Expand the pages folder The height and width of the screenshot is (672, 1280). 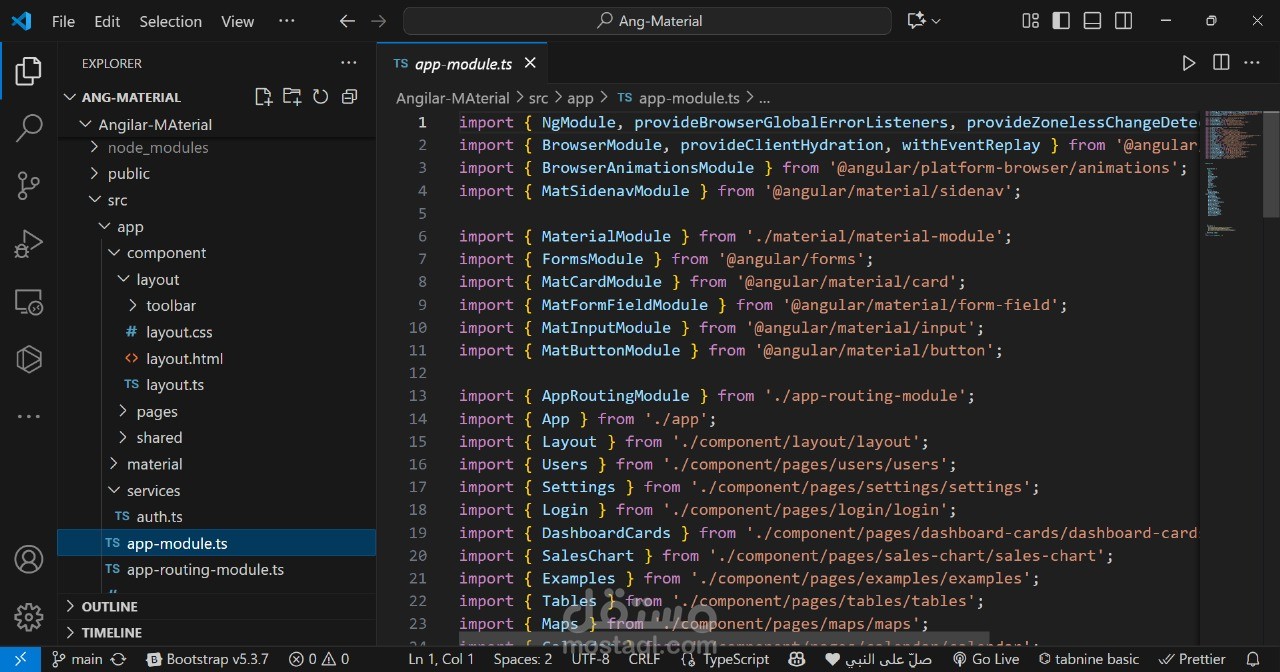click(157, 411)
